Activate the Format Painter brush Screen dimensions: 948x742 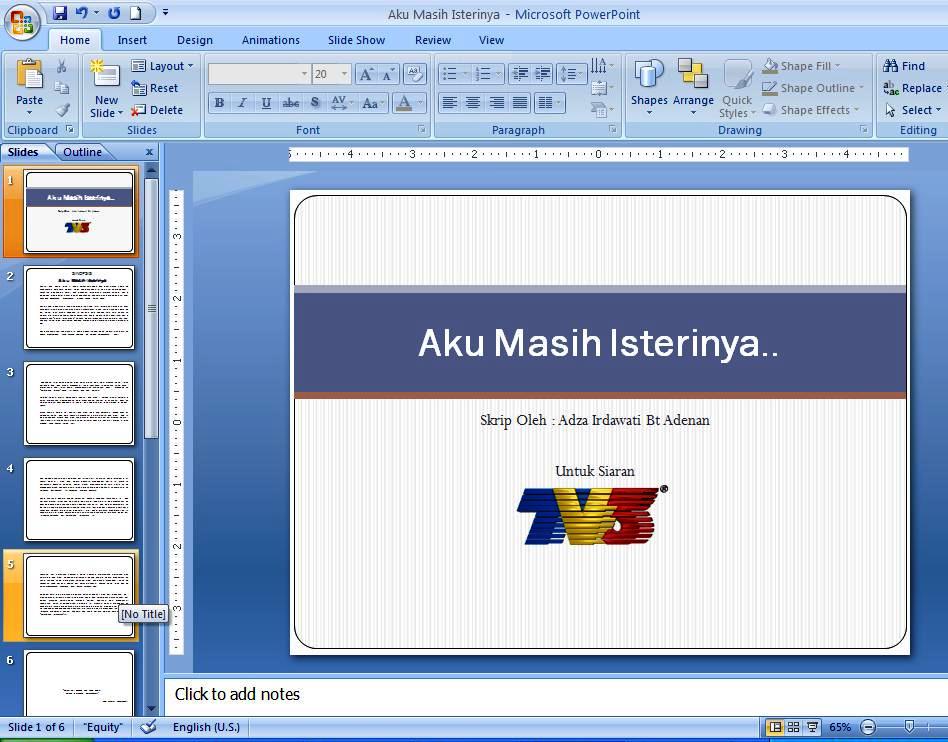(61, 110)
